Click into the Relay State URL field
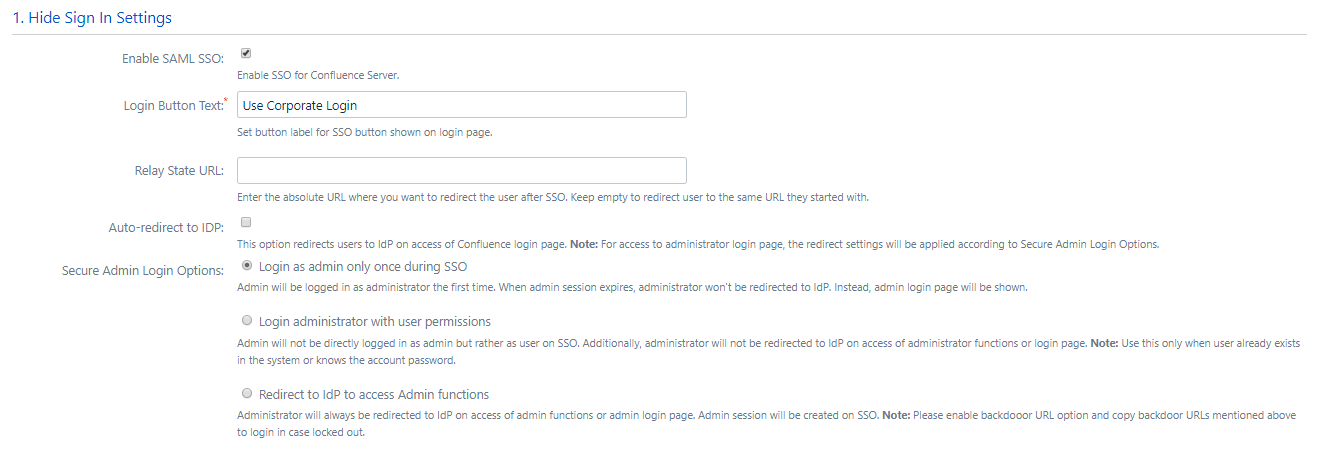The height and width of the screenshot is (455, 1323). (462, 170)
